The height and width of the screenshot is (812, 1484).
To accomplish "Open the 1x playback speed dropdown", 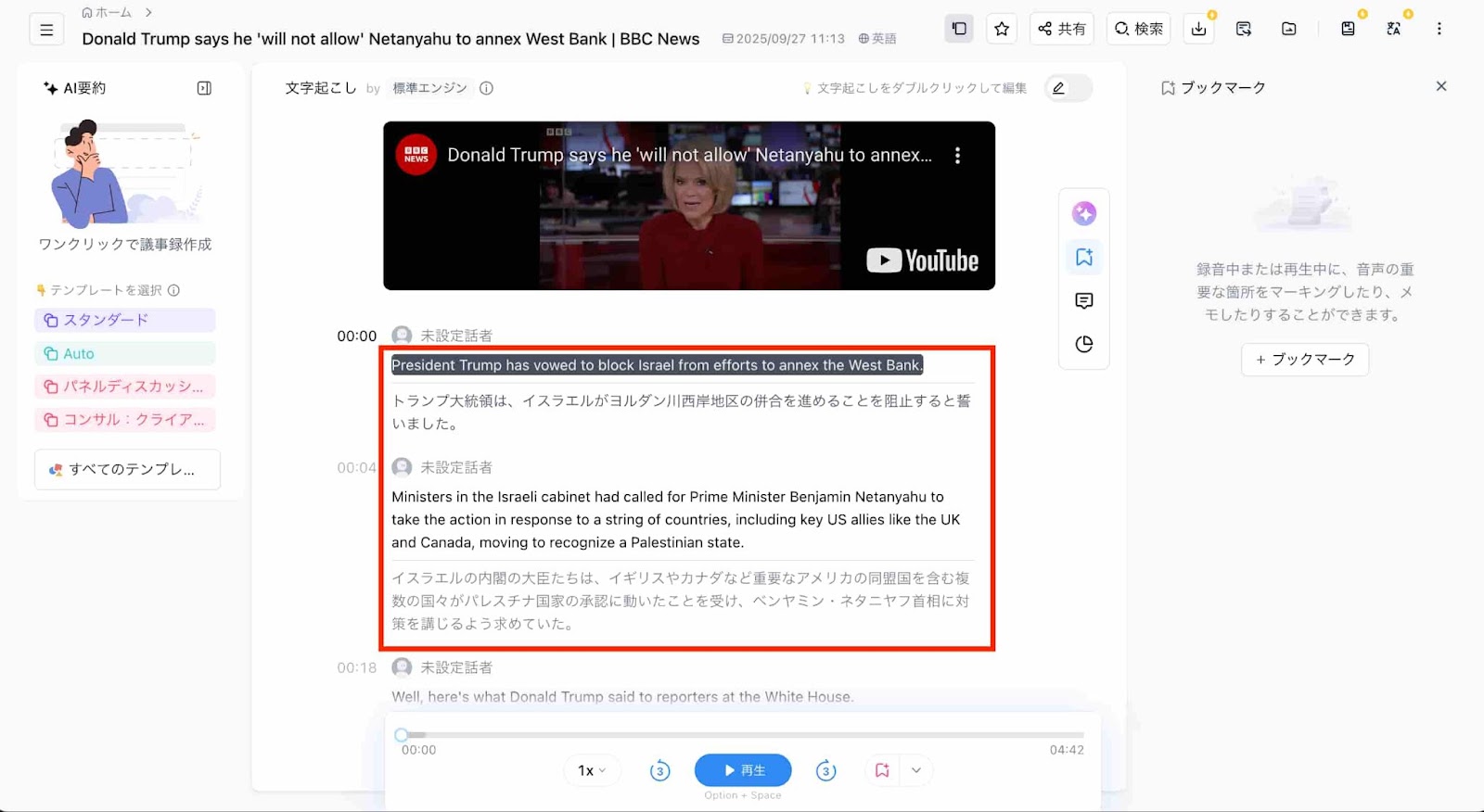I will pyautogui.click(x=592, y=770).
